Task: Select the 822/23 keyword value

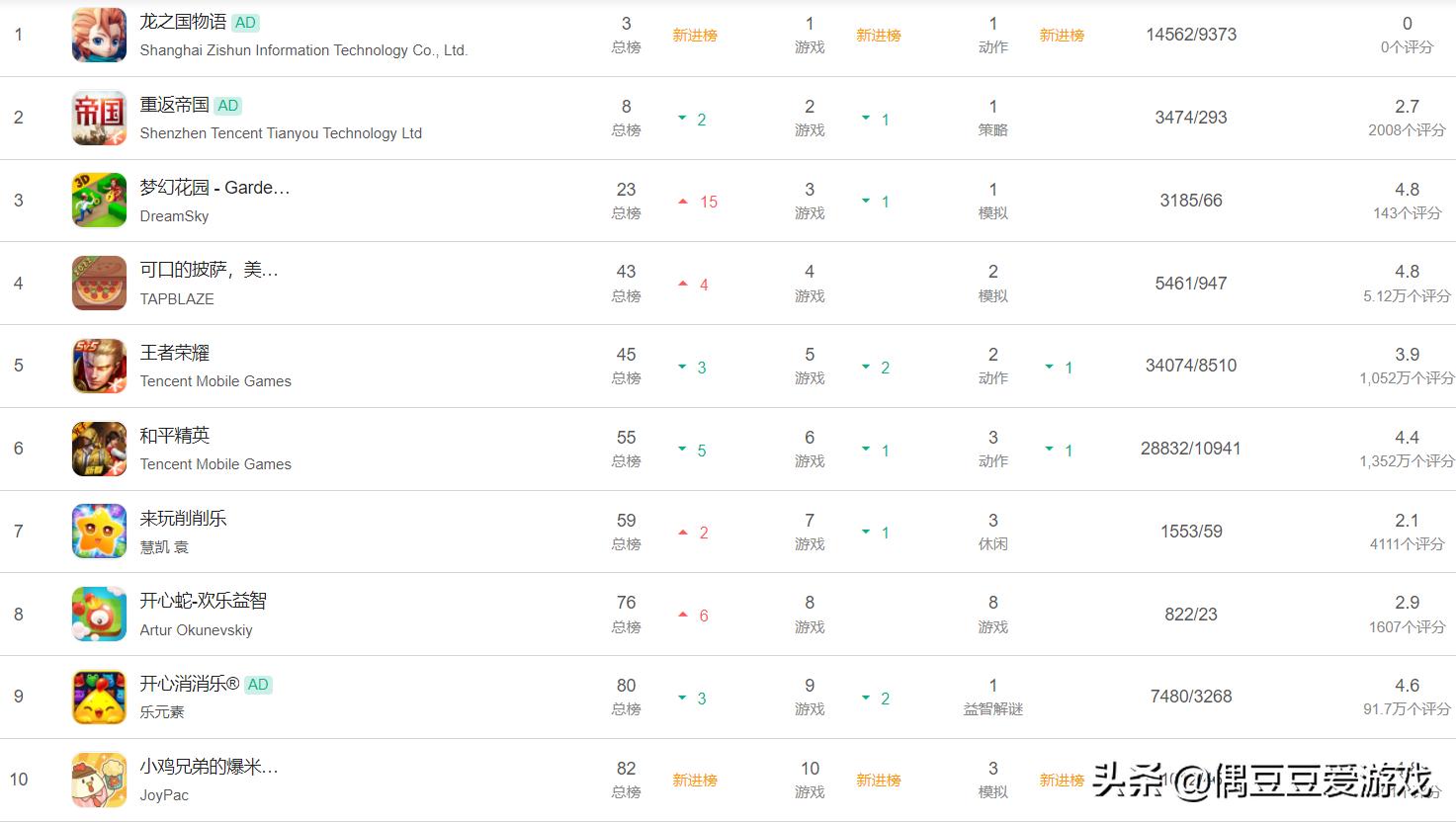Action: [1191, 615]
